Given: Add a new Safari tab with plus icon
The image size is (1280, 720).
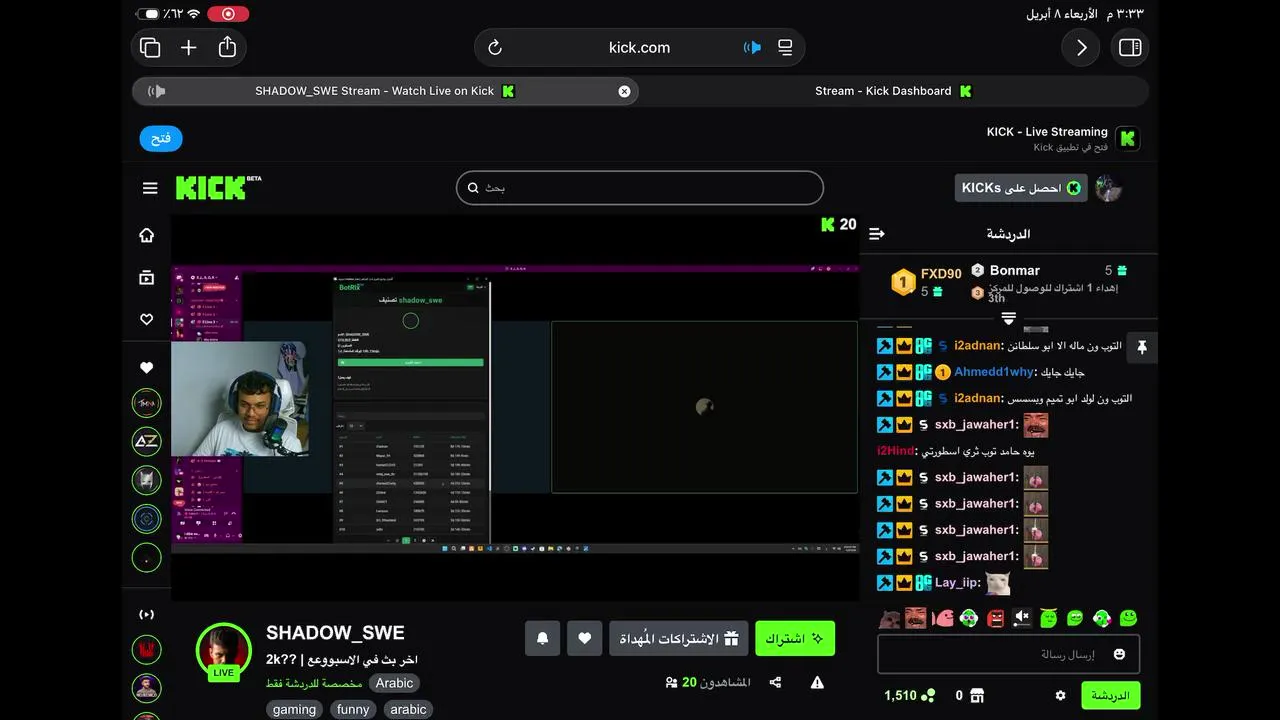Looking at the screenshot, I should (x=188, y=47).
